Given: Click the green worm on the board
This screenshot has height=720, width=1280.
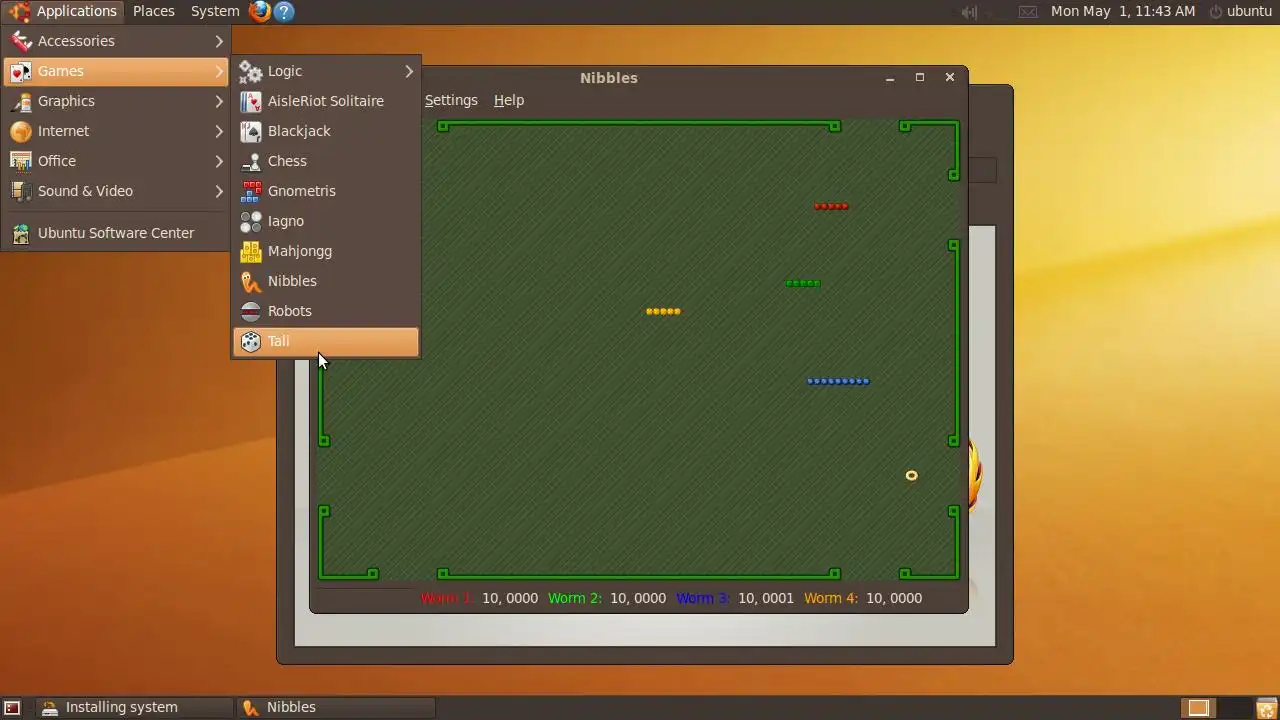Looking at the screenshot, I should 803,283.
